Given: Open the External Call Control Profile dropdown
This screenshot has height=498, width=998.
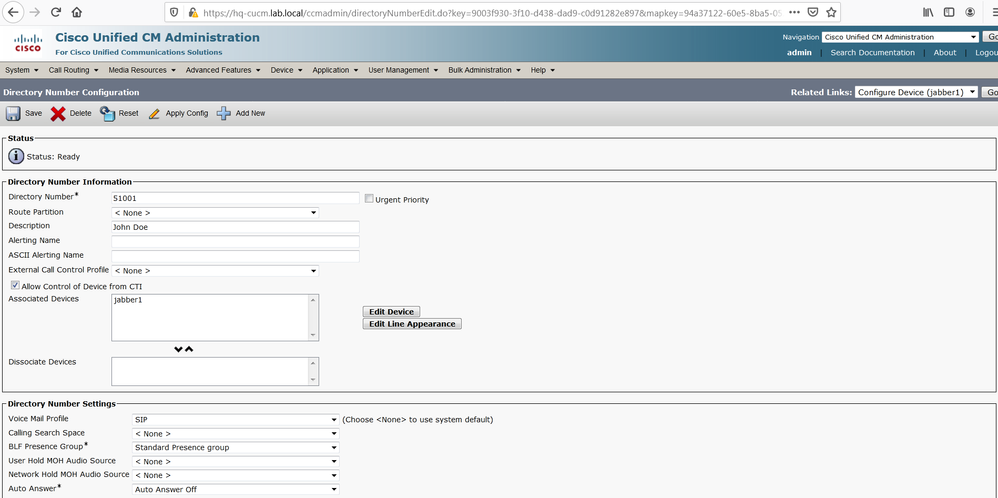Looking at the screenshot, I should (x=215, y=271).
